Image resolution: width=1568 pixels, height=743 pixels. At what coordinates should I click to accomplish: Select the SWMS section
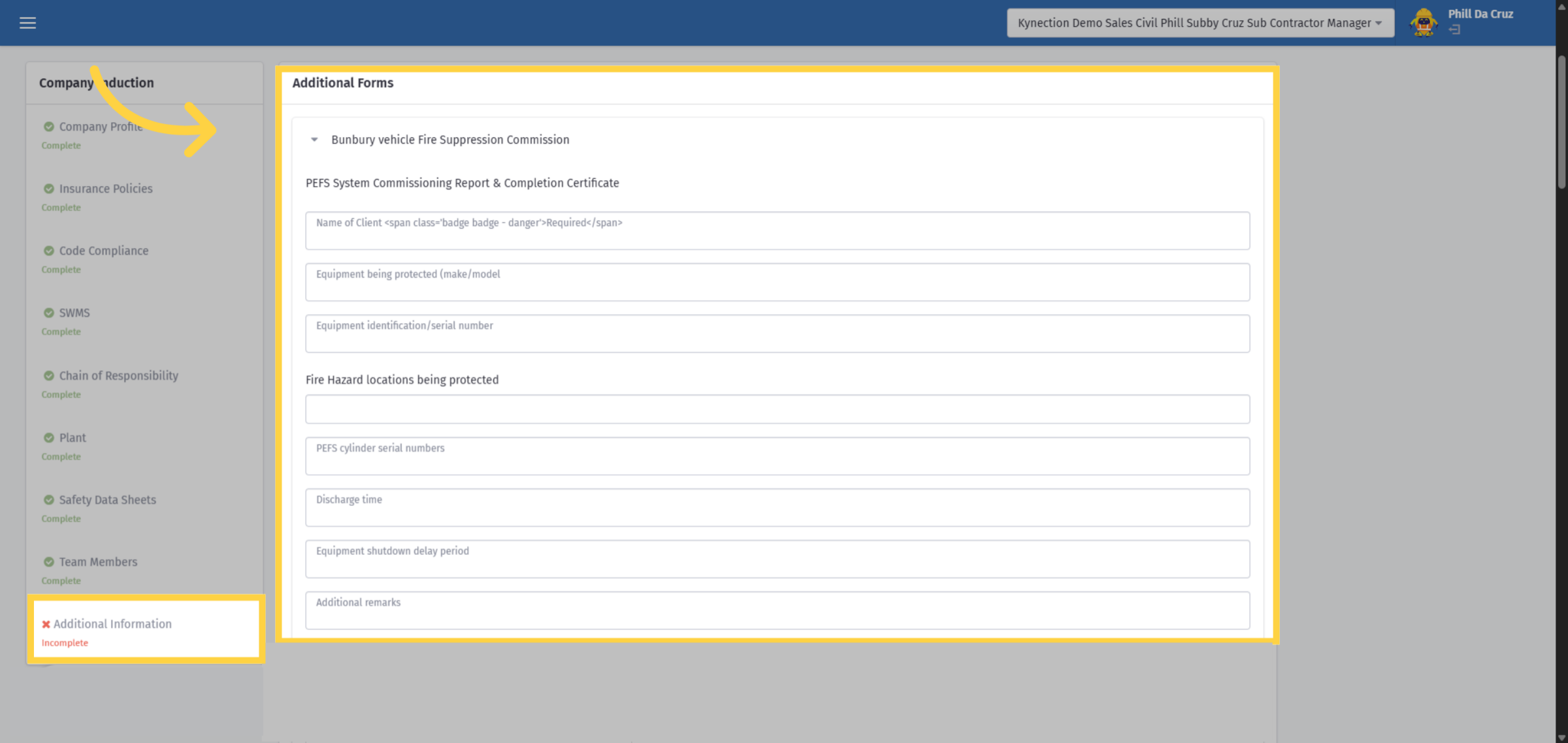coord(74,313)
